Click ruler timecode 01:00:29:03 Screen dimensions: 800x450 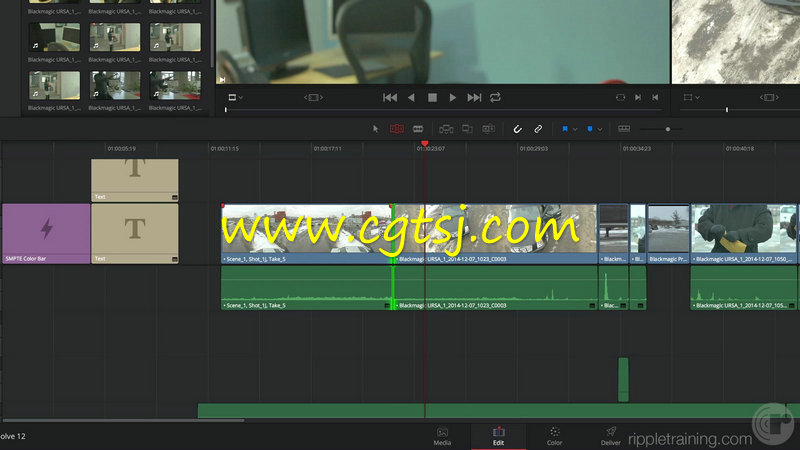(534, 148)
